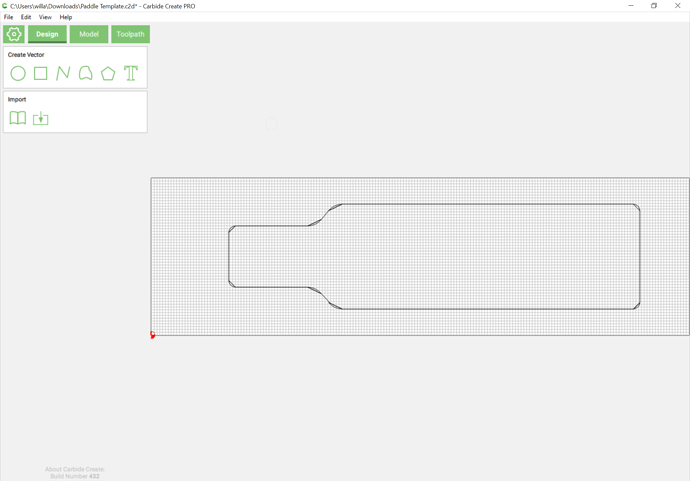
Task: Switch to the Design tab
Action: pyautogui.click(x=47, y=34)
